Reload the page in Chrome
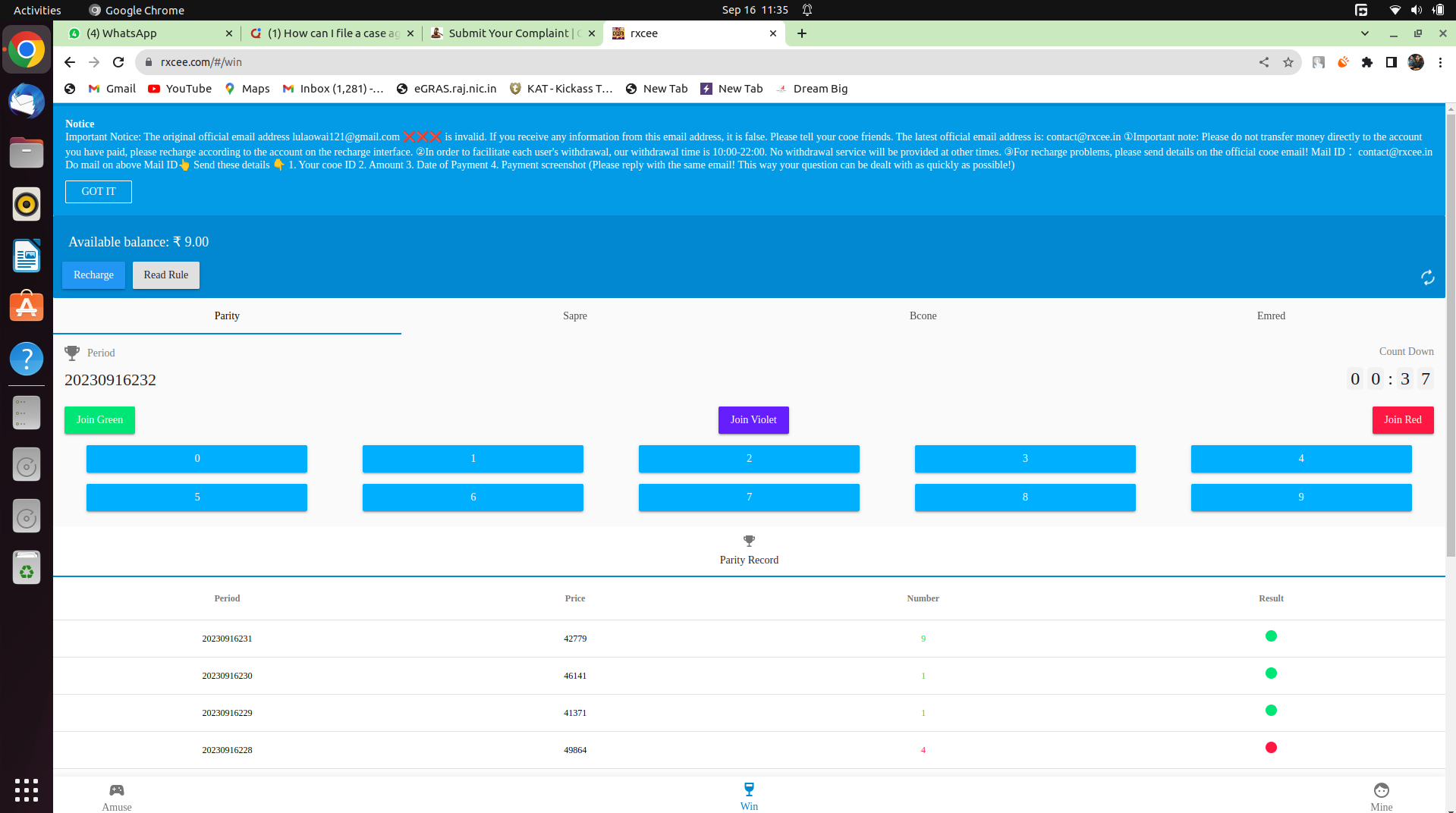The height and width of the screenshot is (813, 1456). pyautogui.click(x=118, y=62)
